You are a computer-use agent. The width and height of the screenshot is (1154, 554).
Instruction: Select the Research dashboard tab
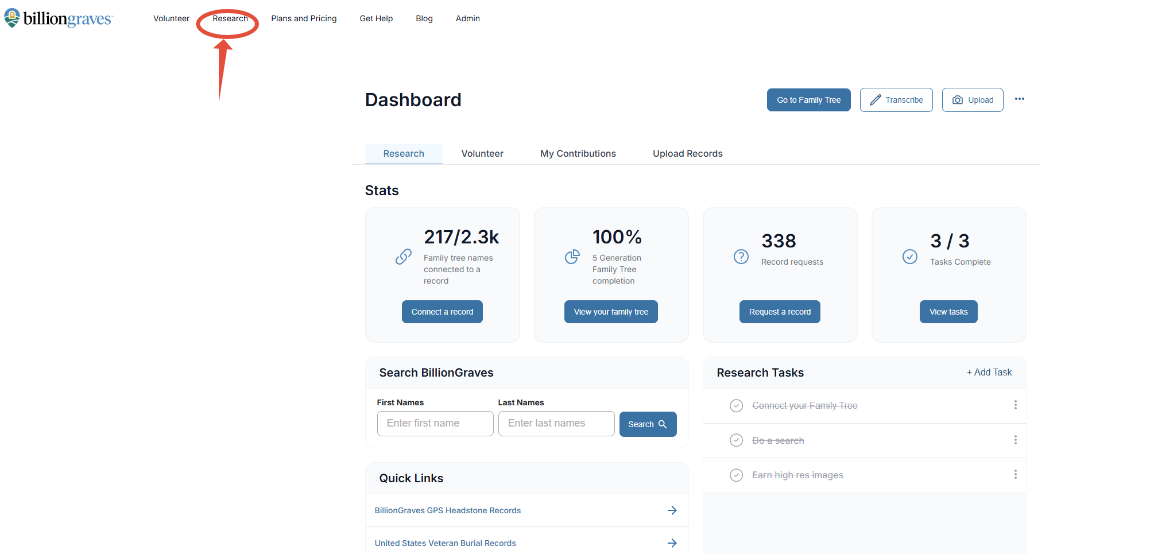pyautogui.click(x=404, y=154)
